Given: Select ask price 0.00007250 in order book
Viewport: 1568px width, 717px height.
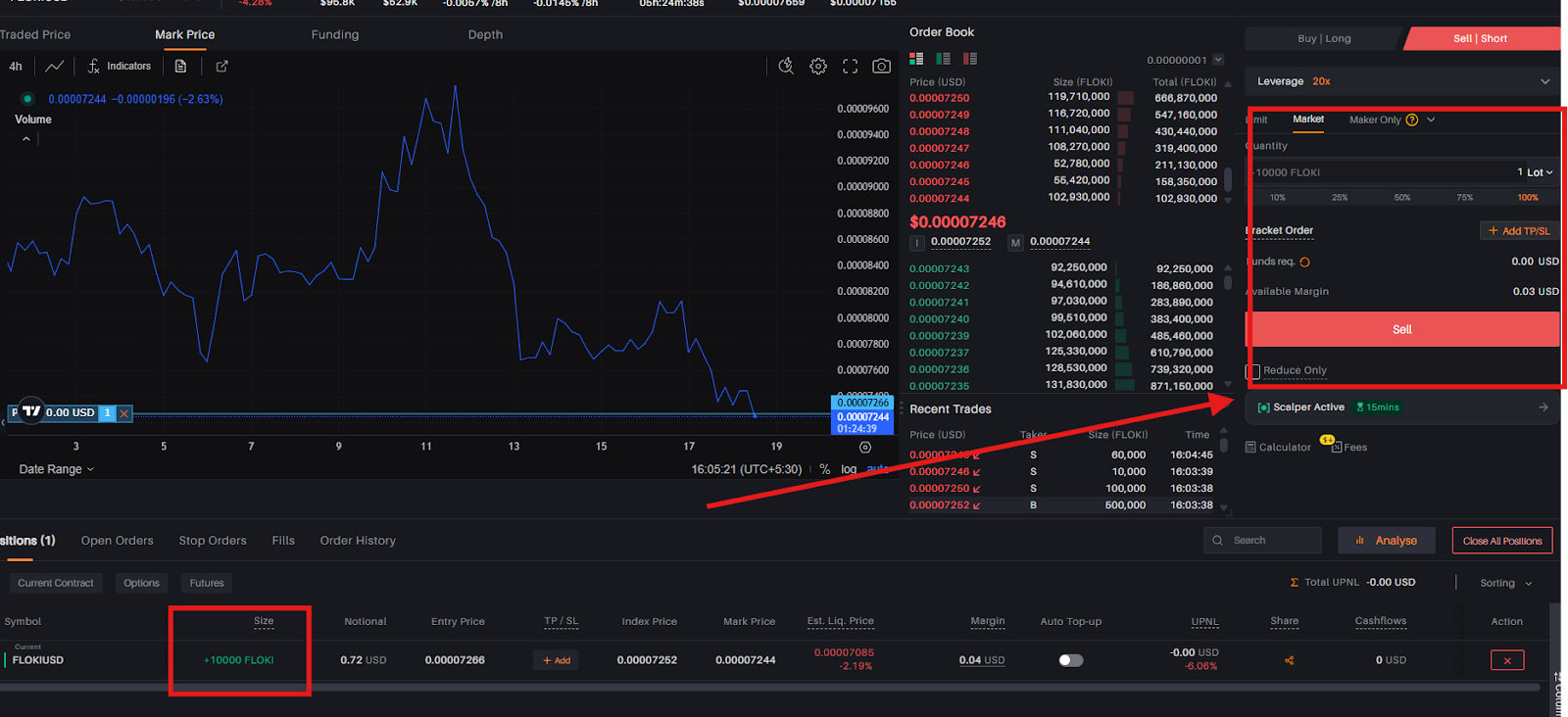Looking at the screenshot, I should [939, 98].
